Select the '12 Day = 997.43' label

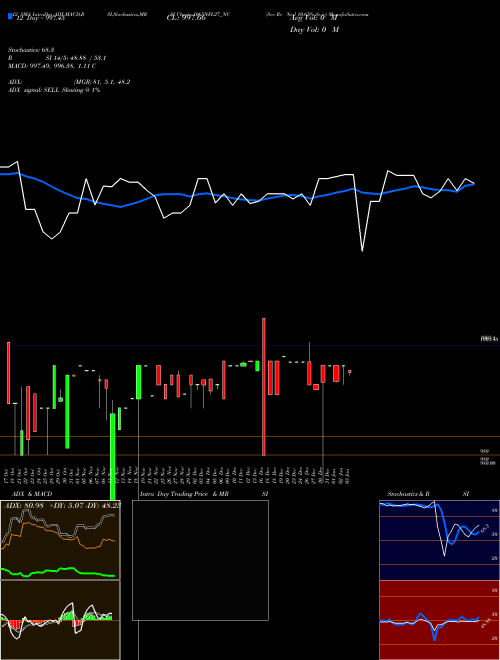click(x=40, y=18)
